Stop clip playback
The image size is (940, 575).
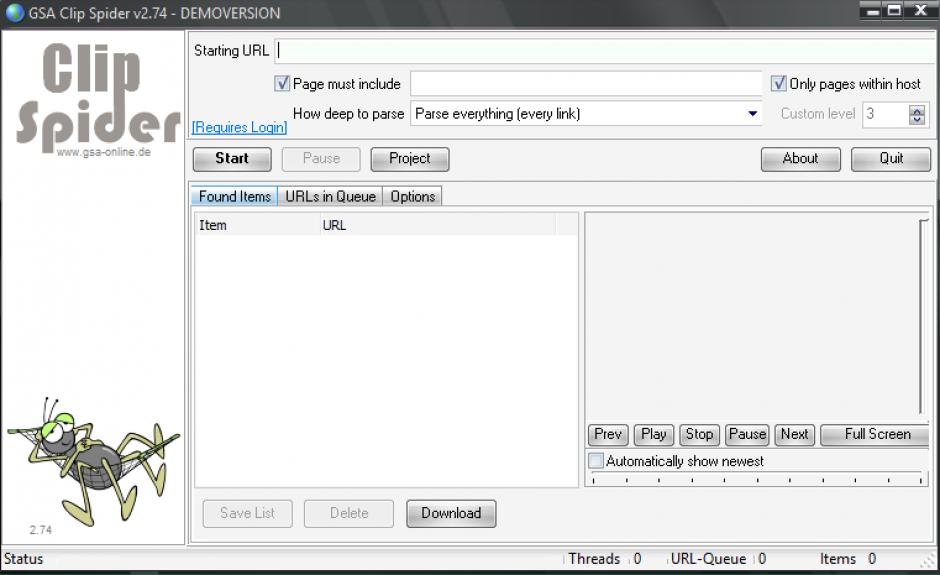pyautogui.click(x=700, y=434)
